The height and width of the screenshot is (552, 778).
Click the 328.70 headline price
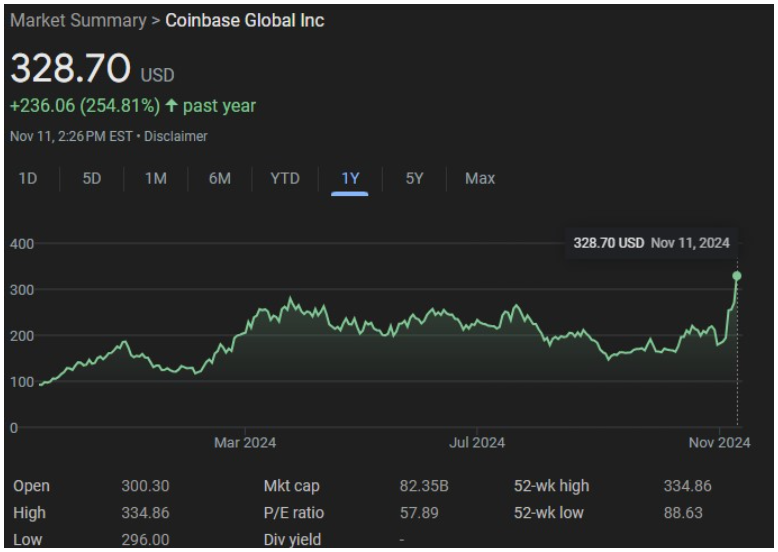tap(70, 68)
